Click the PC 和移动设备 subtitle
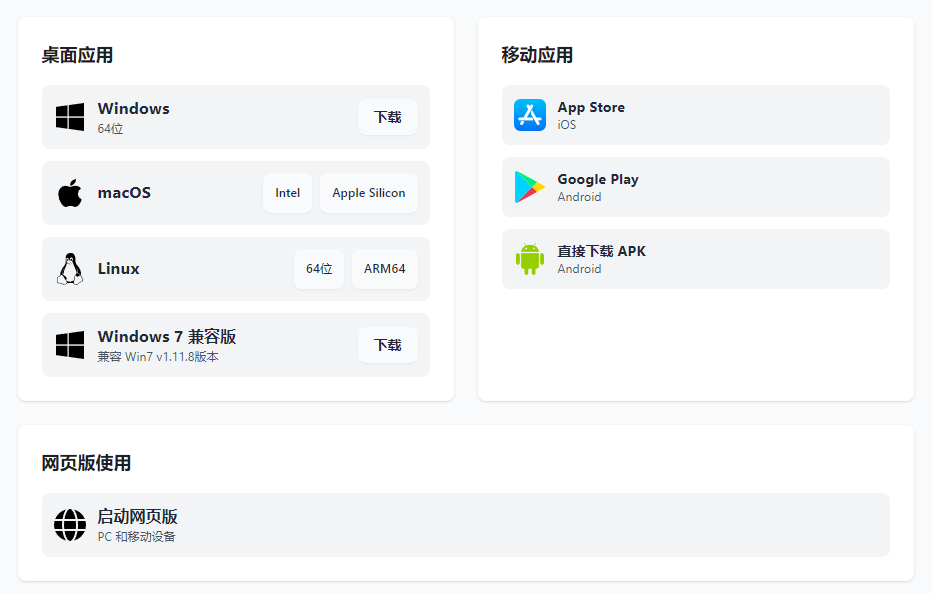 (137, 537)
